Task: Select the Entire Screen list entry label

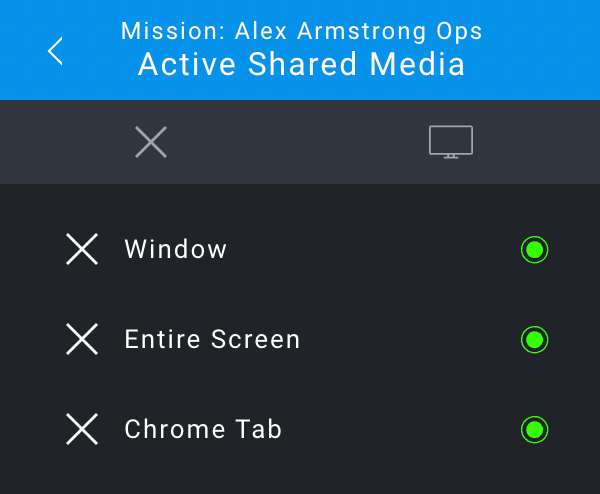Action: click(x=212, y=339)
